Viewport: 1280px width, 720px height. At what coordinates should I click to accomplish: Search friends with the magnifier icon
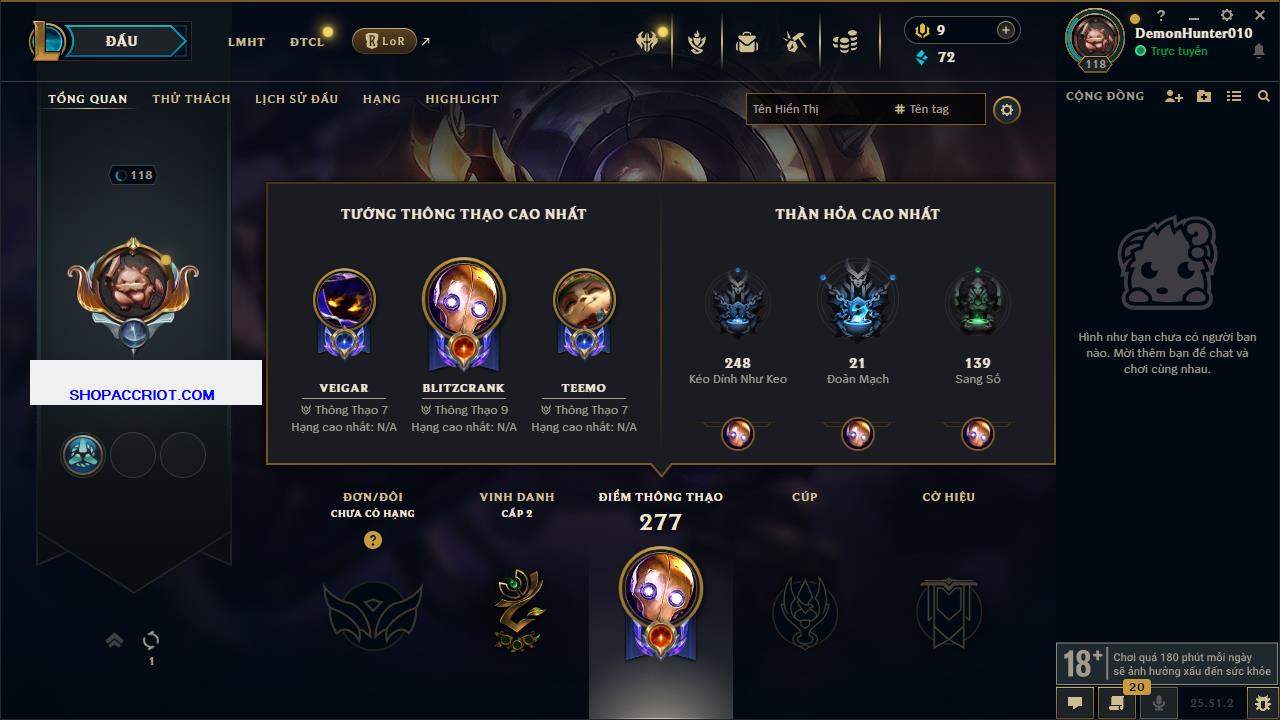tap(1264, 96)
